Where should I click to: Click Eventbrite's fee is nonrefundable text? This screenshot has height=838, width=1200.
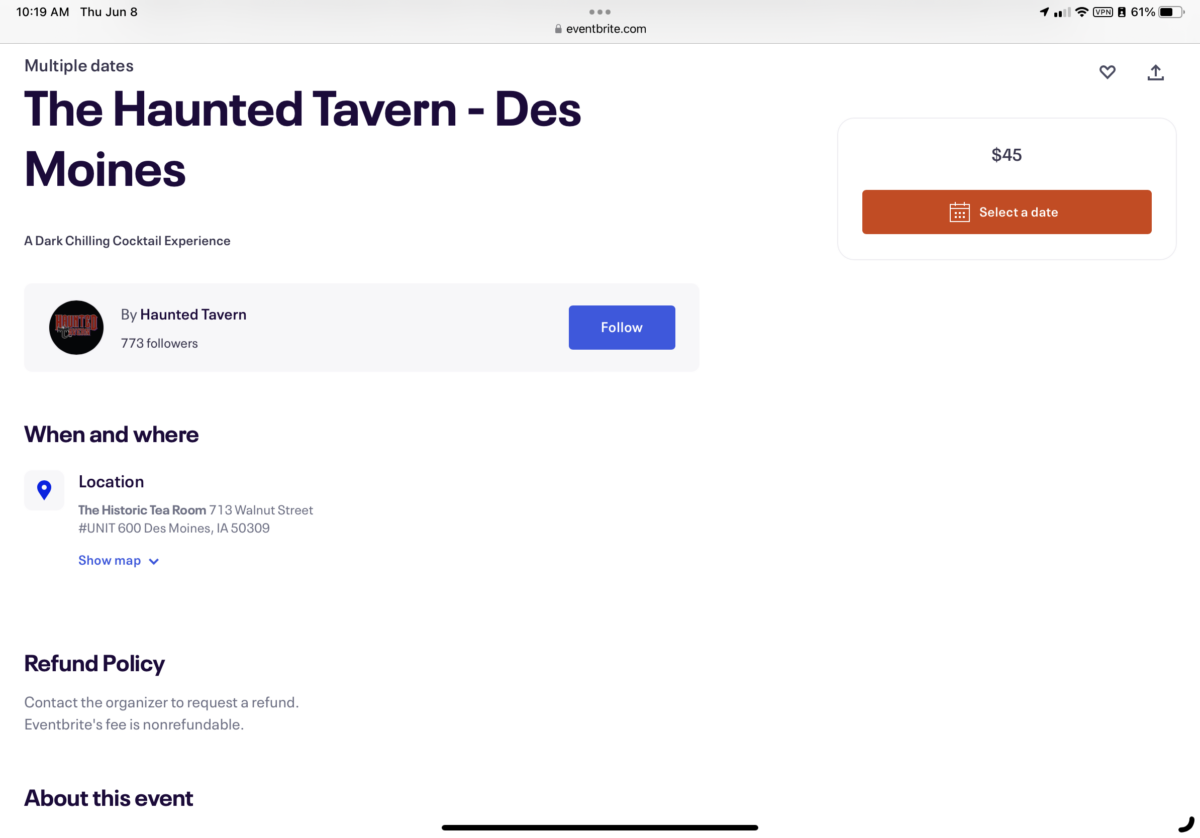tap(134, 724)
